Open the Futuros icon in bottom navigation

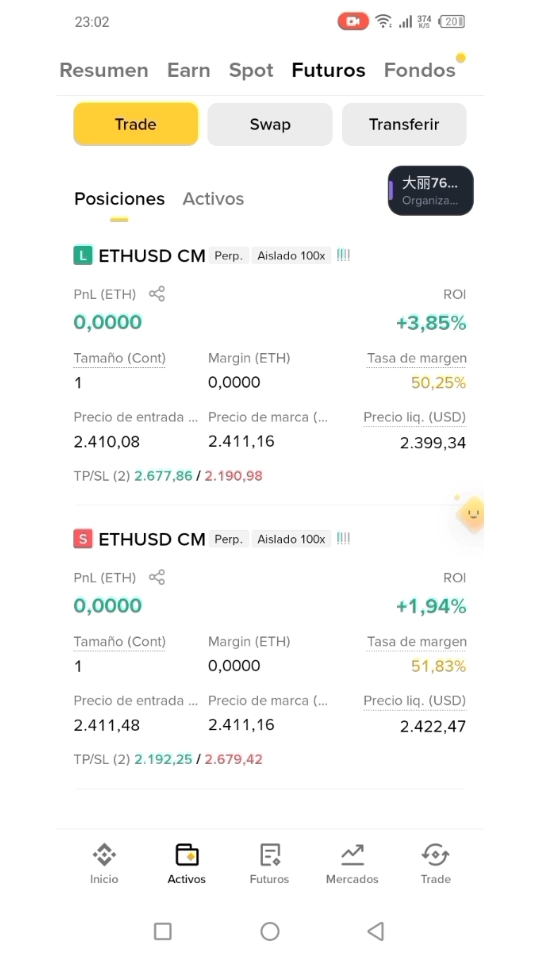pyautogui.click(x=269, y=855)
